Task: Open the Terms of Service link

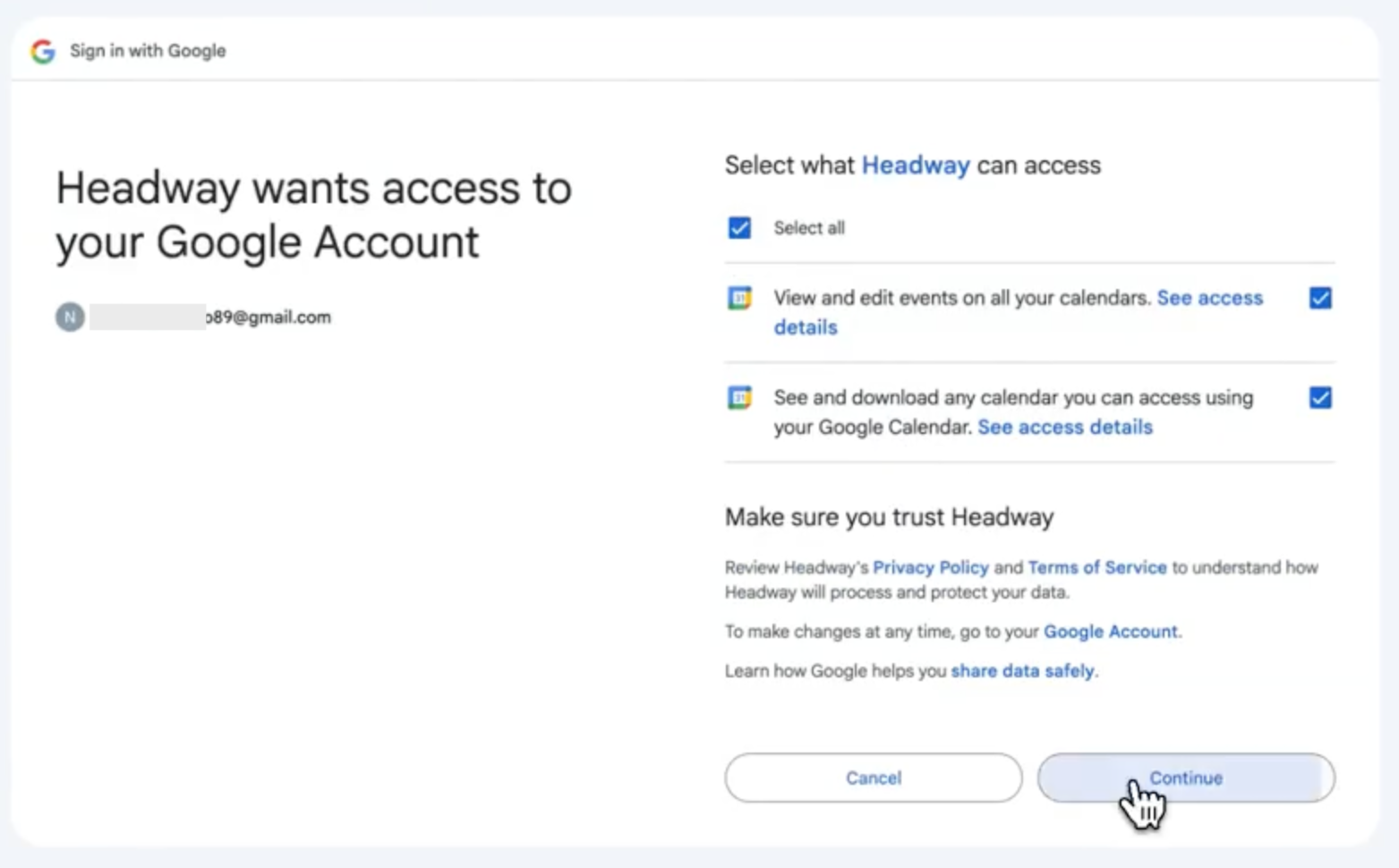Action: tap(1097, 567)
